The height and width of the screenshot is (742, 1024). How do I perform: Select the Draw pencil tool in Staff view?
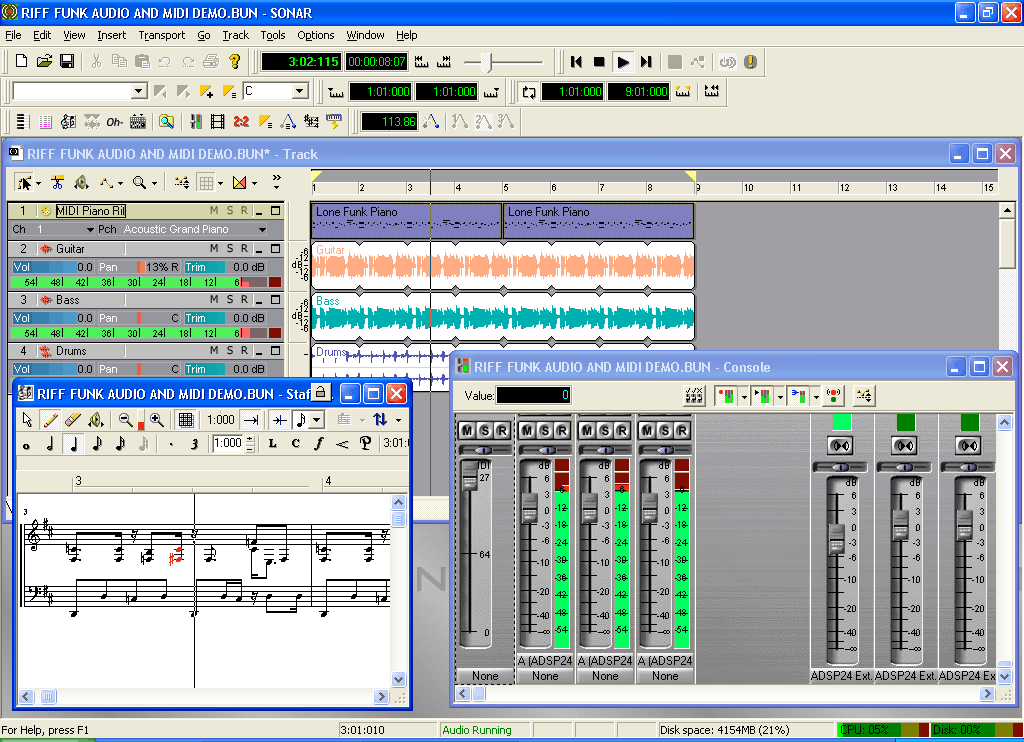pyautogui.click(x=49, y=420)
